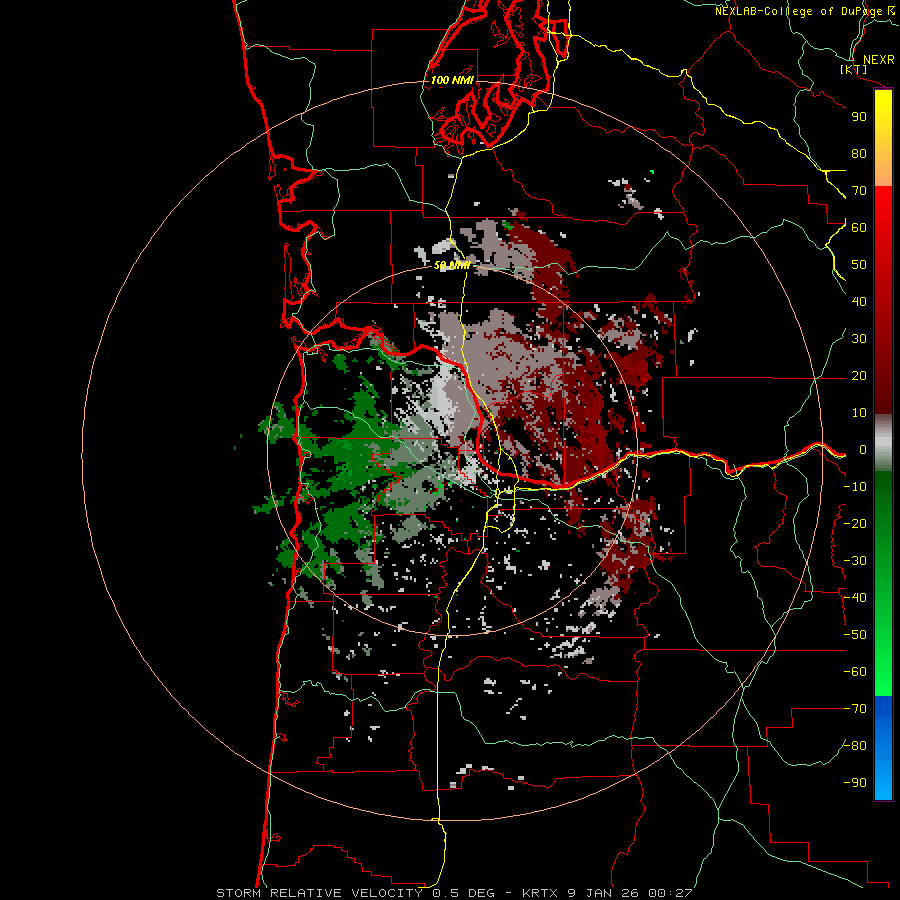Click the -20 scale value
900x900 pixels.
pos(855,523)
